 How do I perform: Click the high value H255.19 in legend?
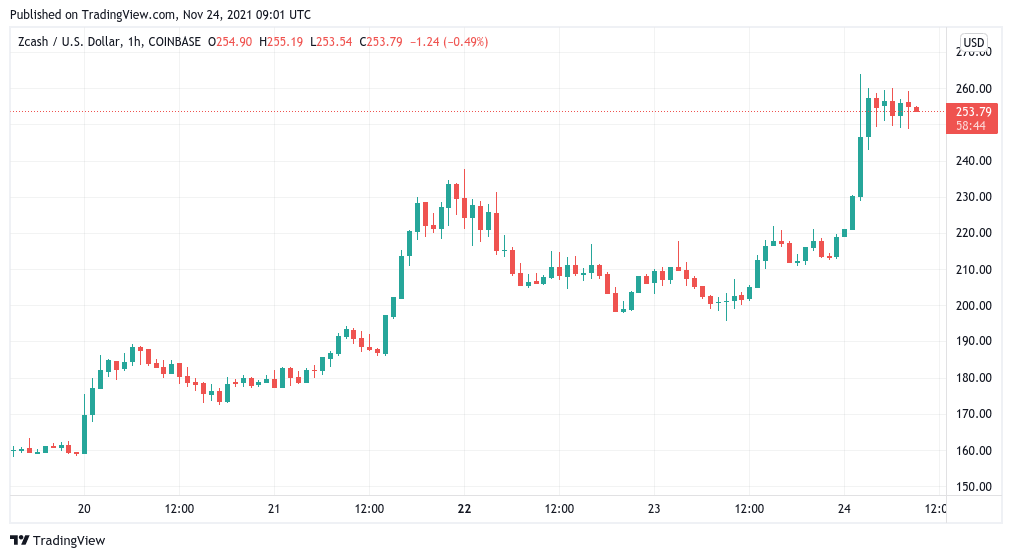click(282, 42)
